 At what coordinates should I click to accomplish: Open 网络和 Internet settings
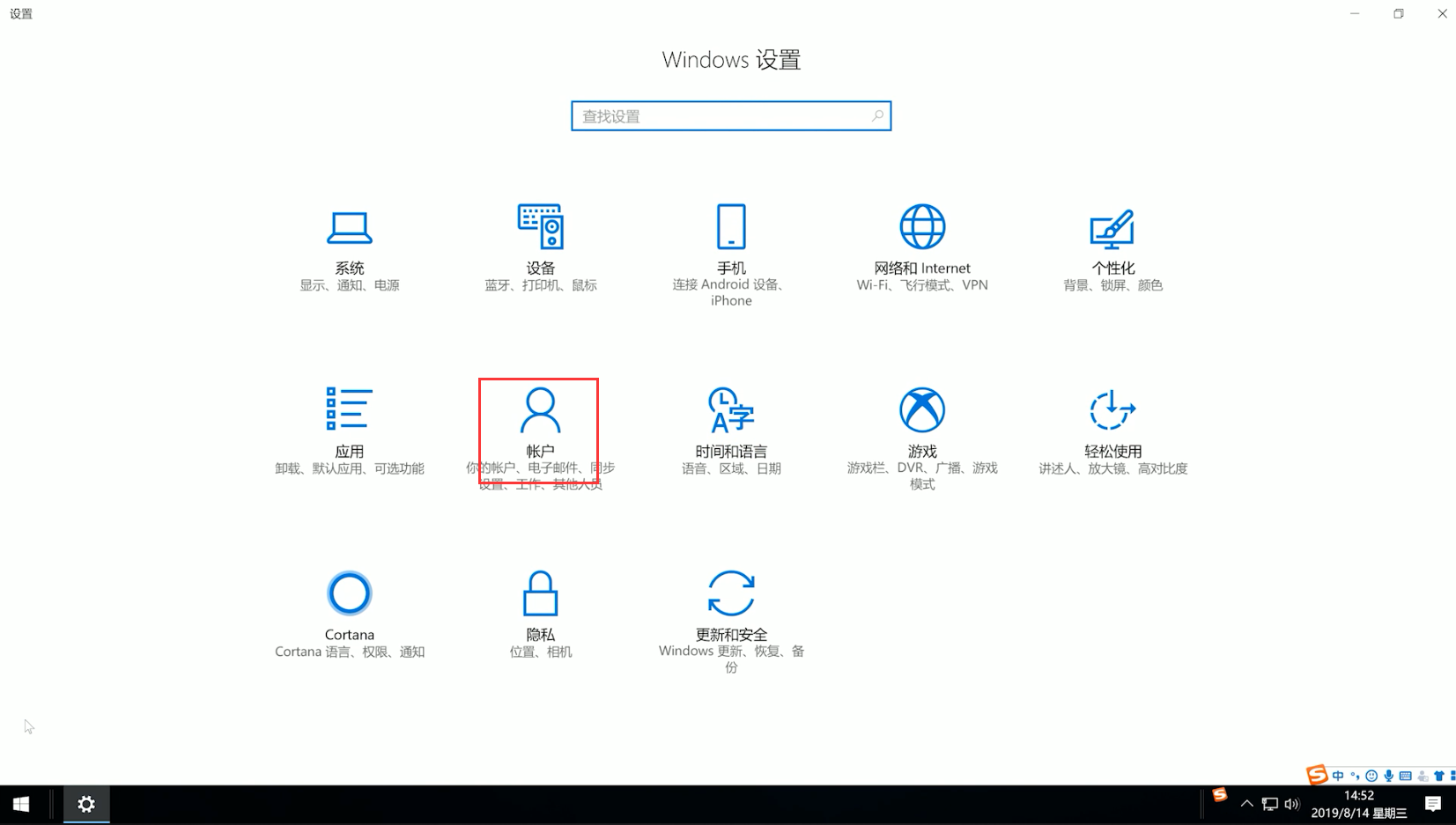(922, 249)
